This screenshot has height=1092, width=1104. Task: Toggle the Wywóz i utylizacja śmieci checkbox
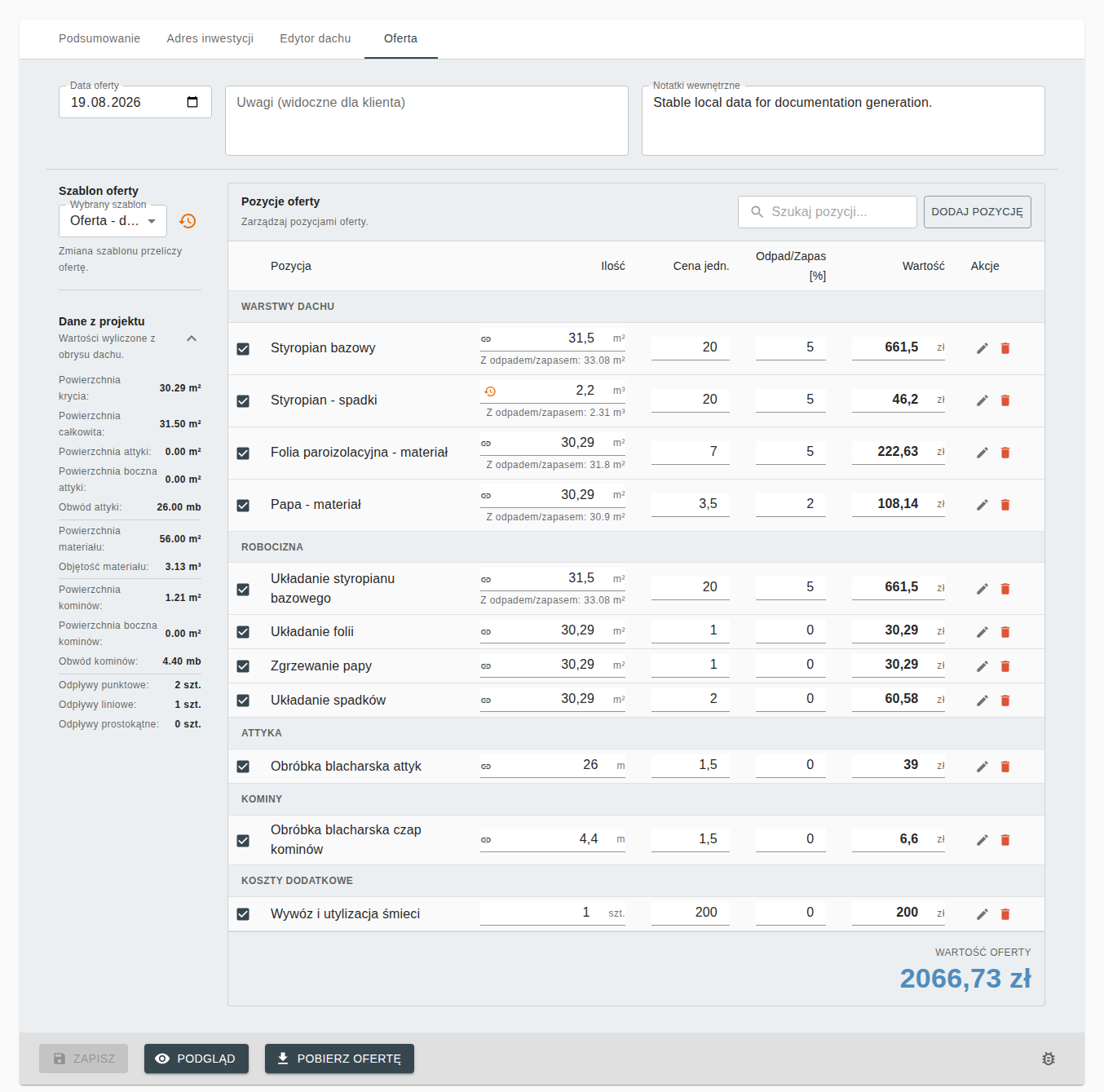click(243, 914)
